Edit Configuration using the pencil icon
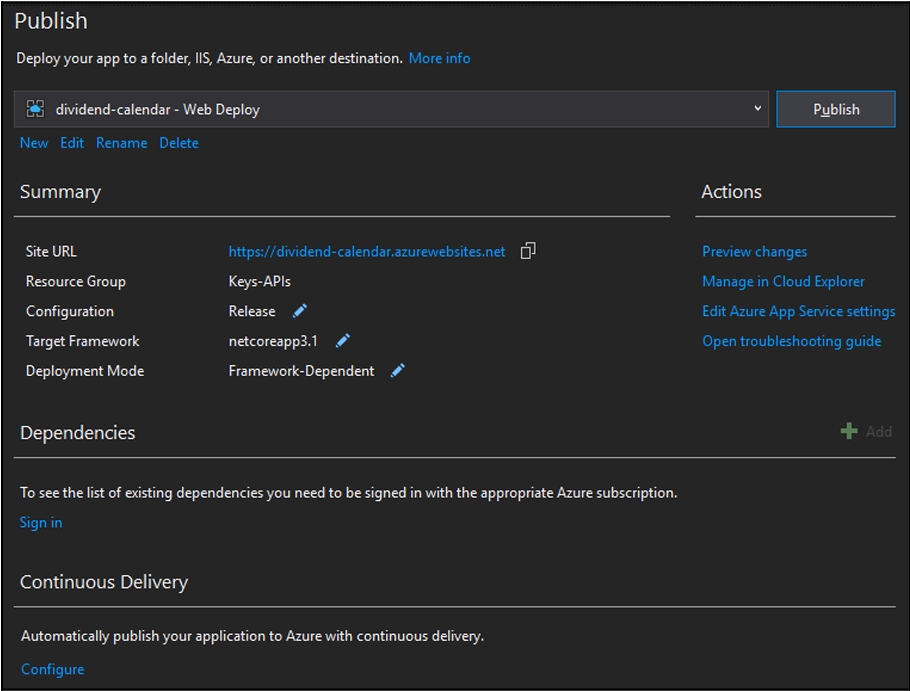 coord(300,311)
